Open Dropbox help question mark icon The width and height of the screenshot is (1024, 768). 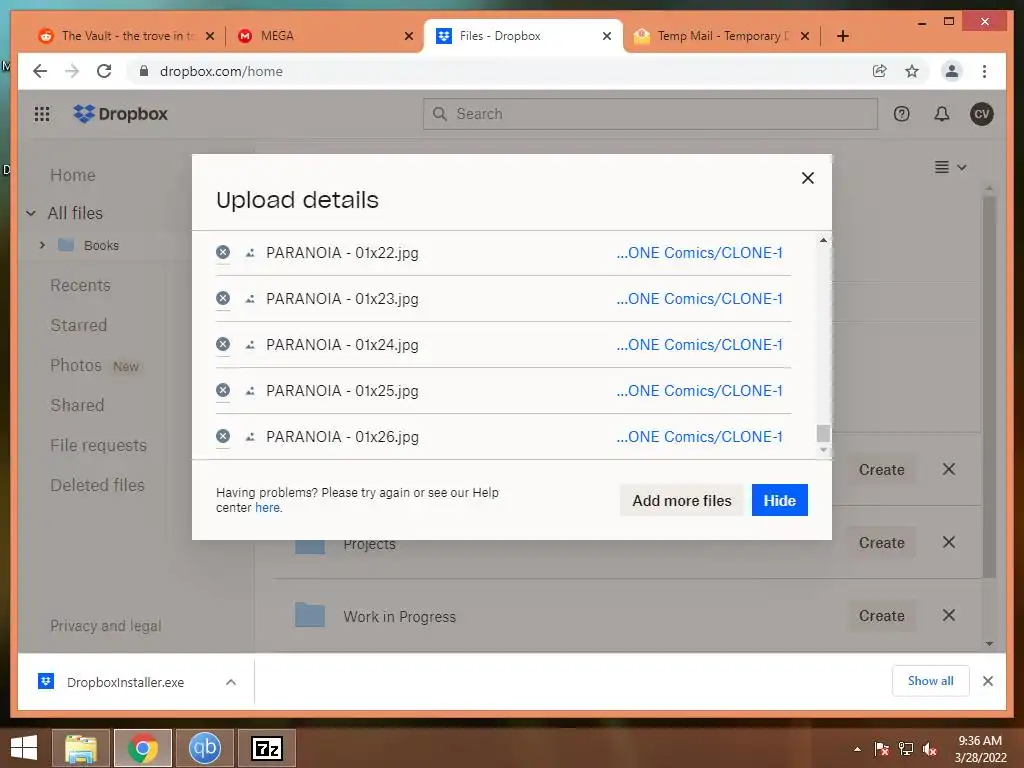(x=901, y=114)
